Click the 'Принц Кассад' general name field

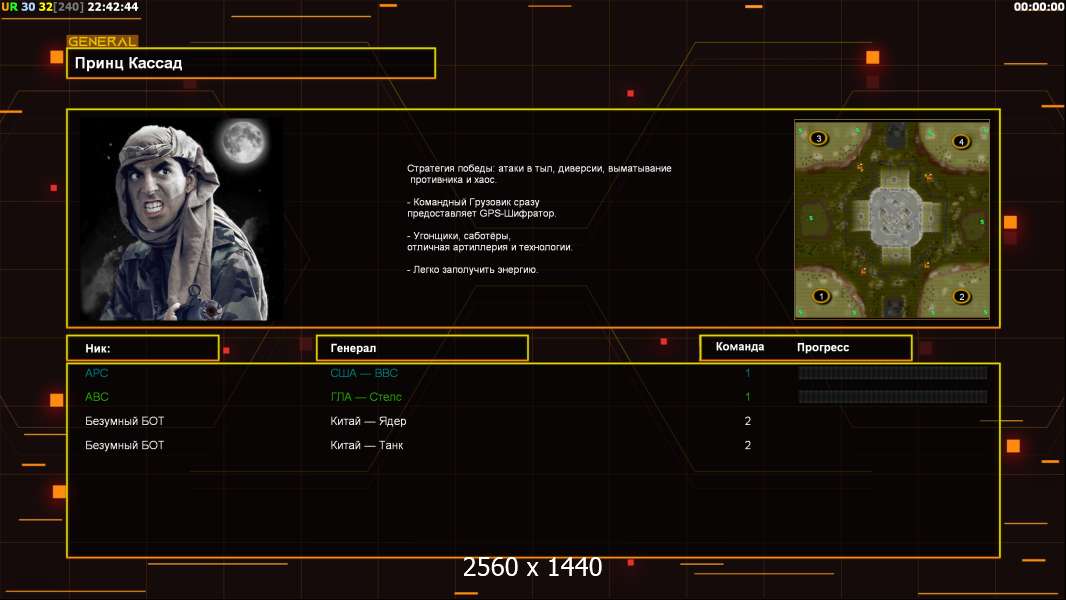pos(251,63)
